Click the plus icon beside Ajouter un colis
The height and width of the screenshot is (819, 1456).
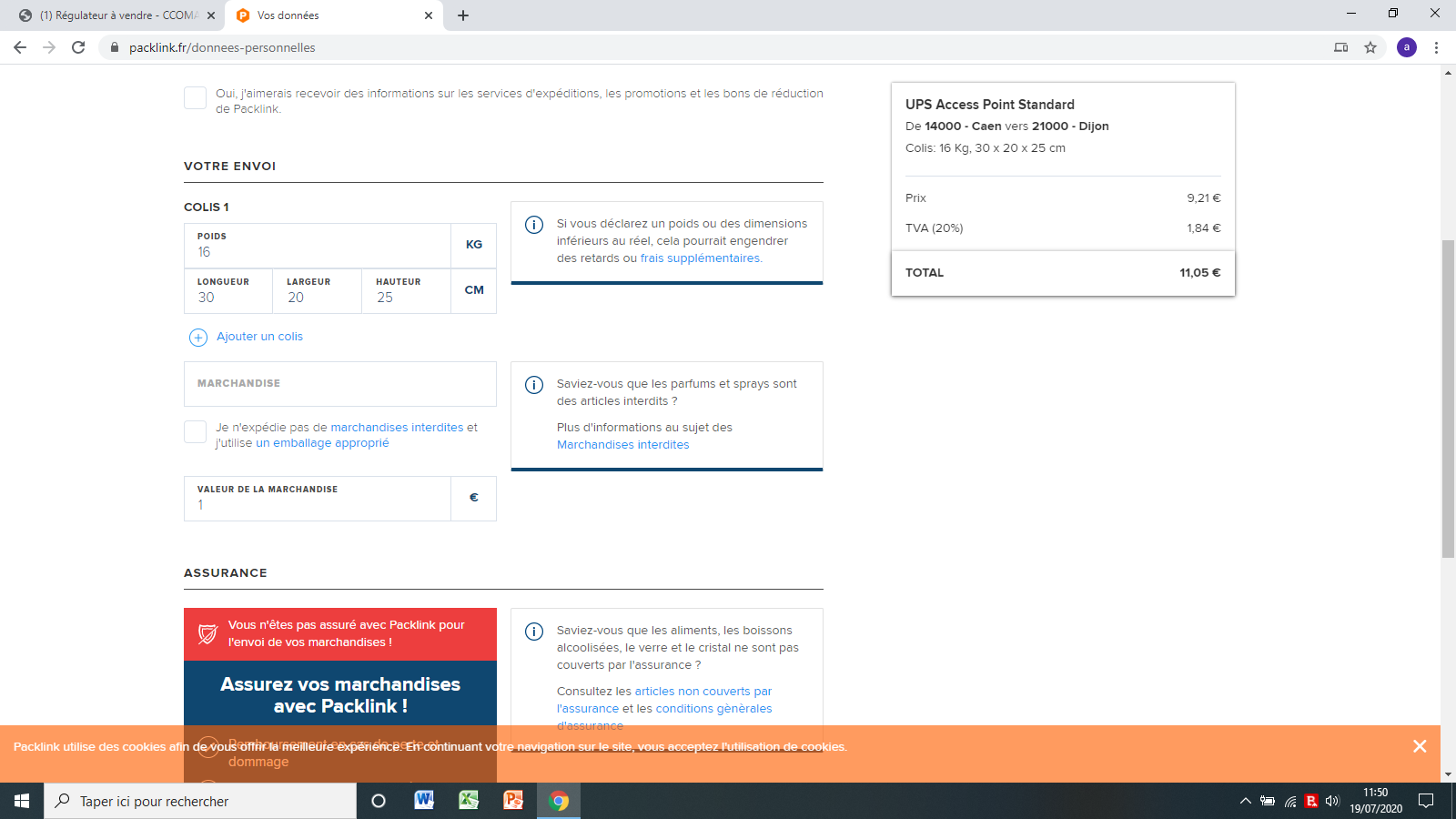(x=197, y=338)
